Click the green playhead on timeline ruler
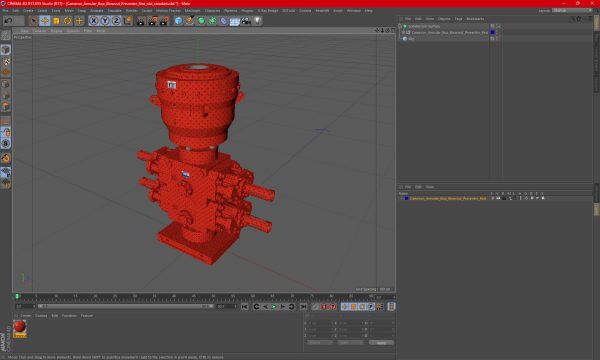Image resolution: width=600 pixels, height=360 pixels. point(17,296)
